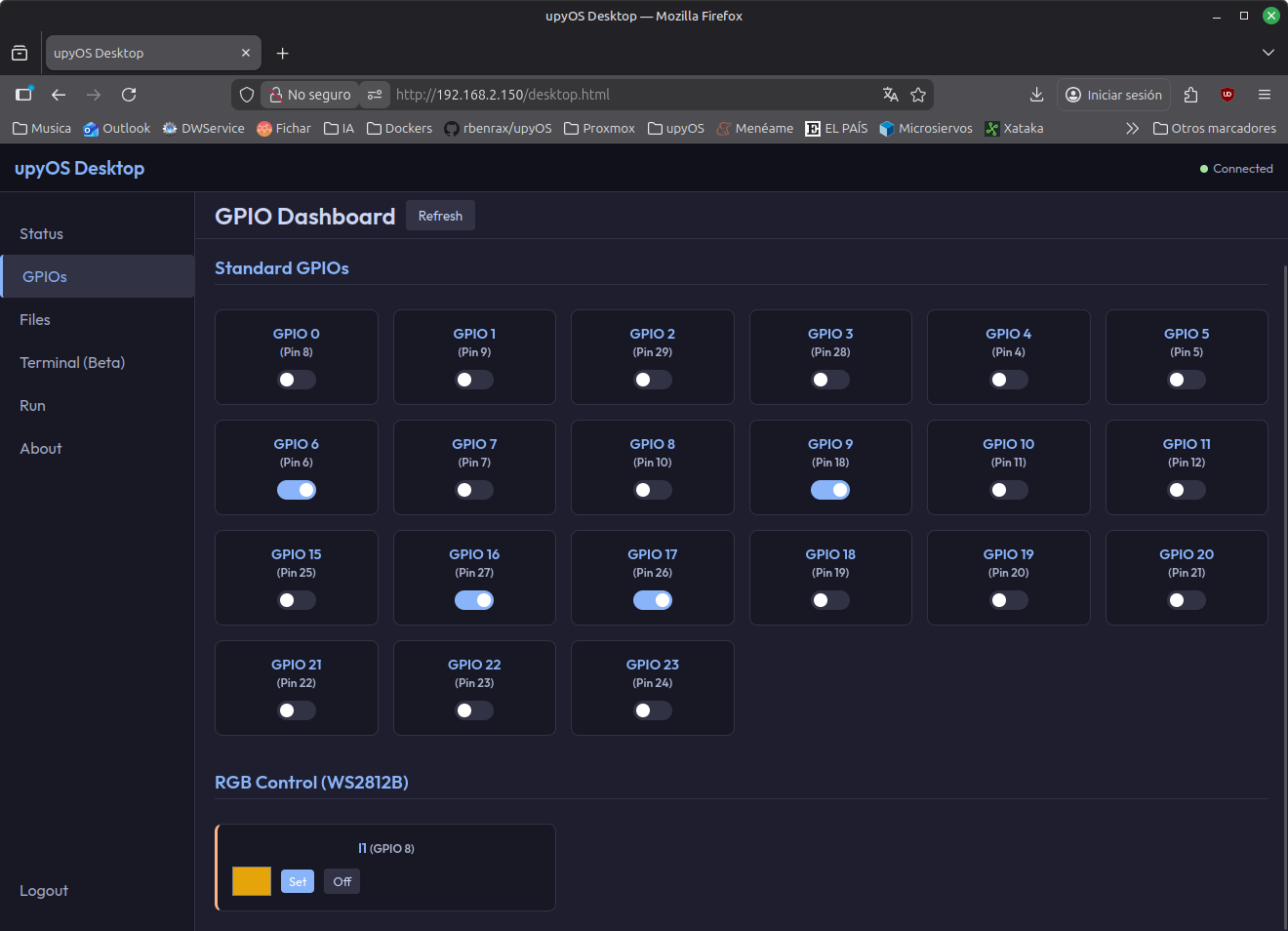The width and height of the screenshot is (1288, 931).
Task: Toggle the GPIO 11 switch
Action: point(1187,490)
